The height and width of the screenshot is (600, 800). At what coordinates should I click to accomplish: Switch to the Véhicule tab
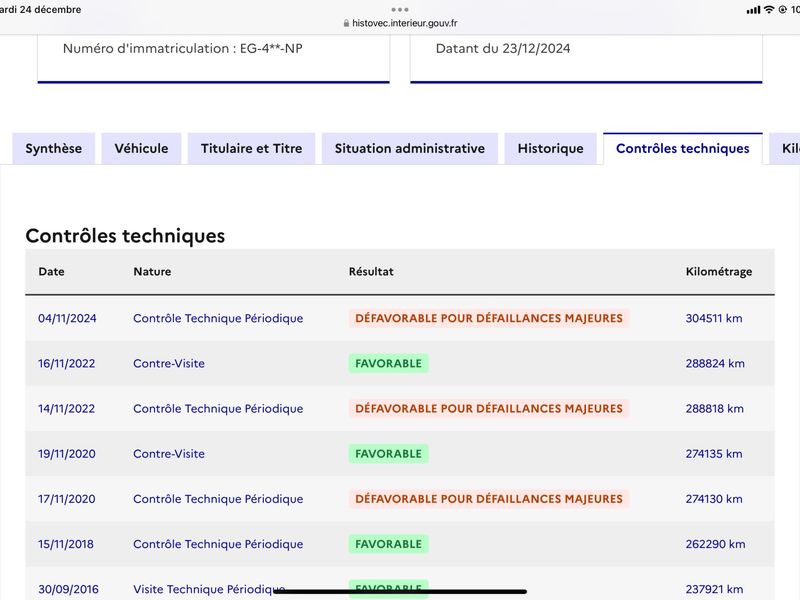tap(141, 148)
